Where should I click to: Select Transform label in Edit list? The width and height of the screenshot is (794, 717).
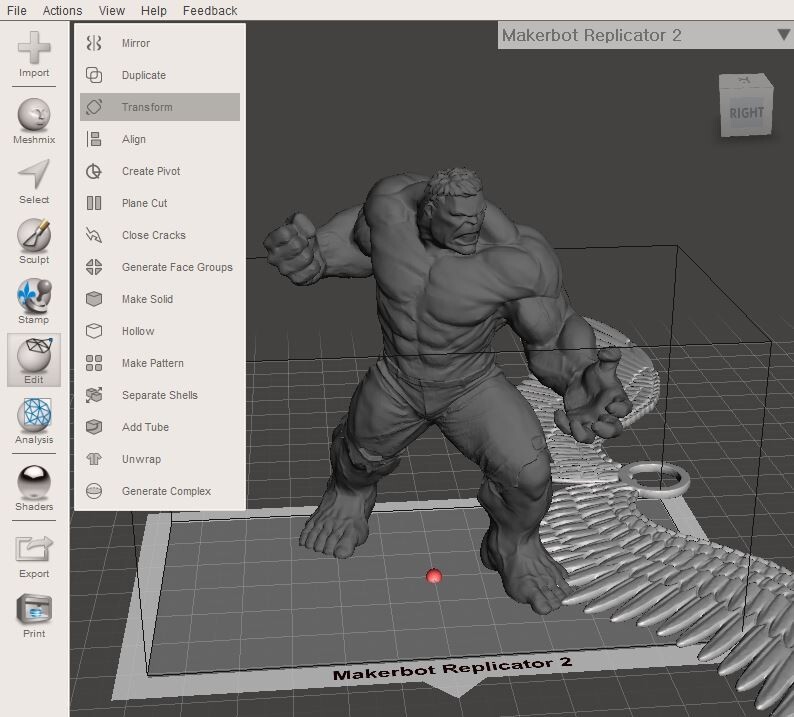pos(147,107)
